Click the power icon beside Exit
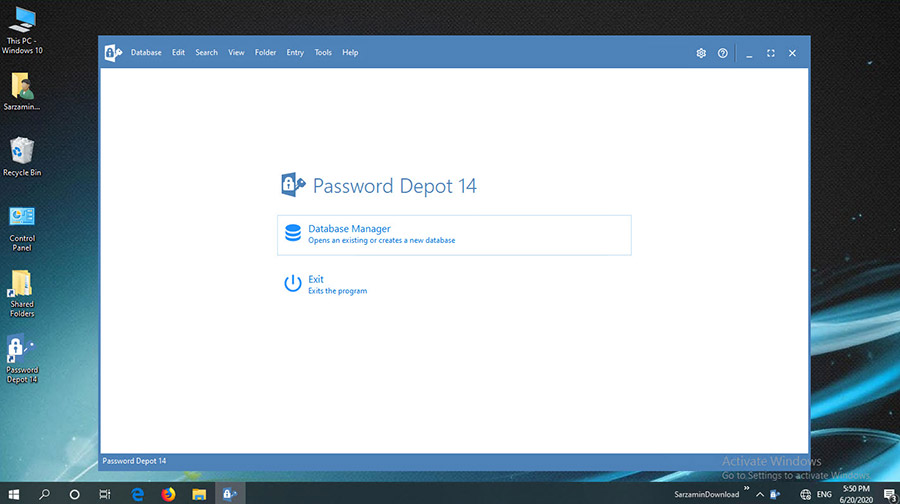Viewport: 900px width, 504px height. click(x=293, y=283)
